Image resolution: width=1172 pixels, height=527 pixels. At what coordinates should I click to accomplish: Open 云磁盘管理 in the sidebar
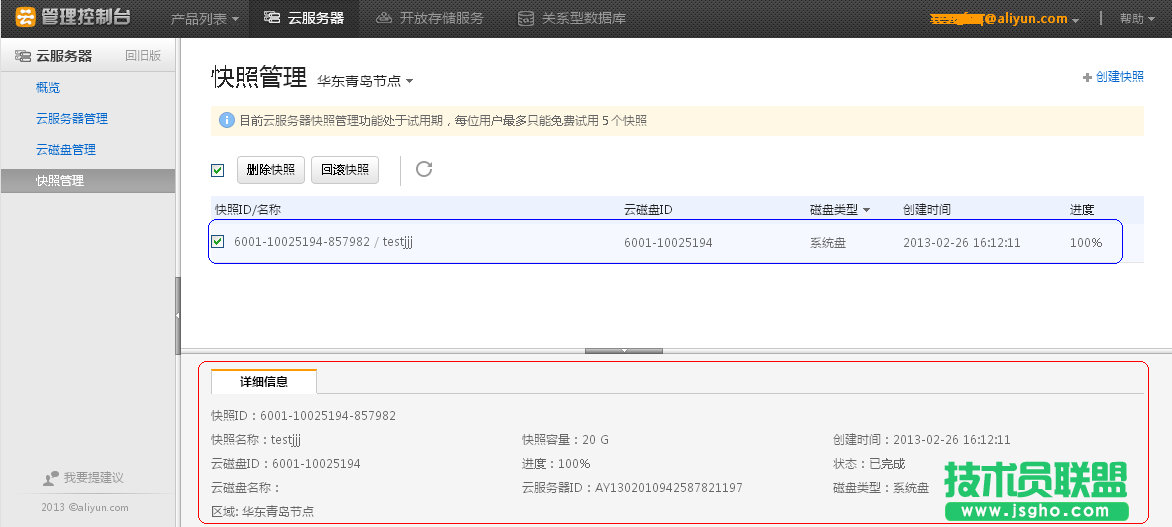point(66,150)
